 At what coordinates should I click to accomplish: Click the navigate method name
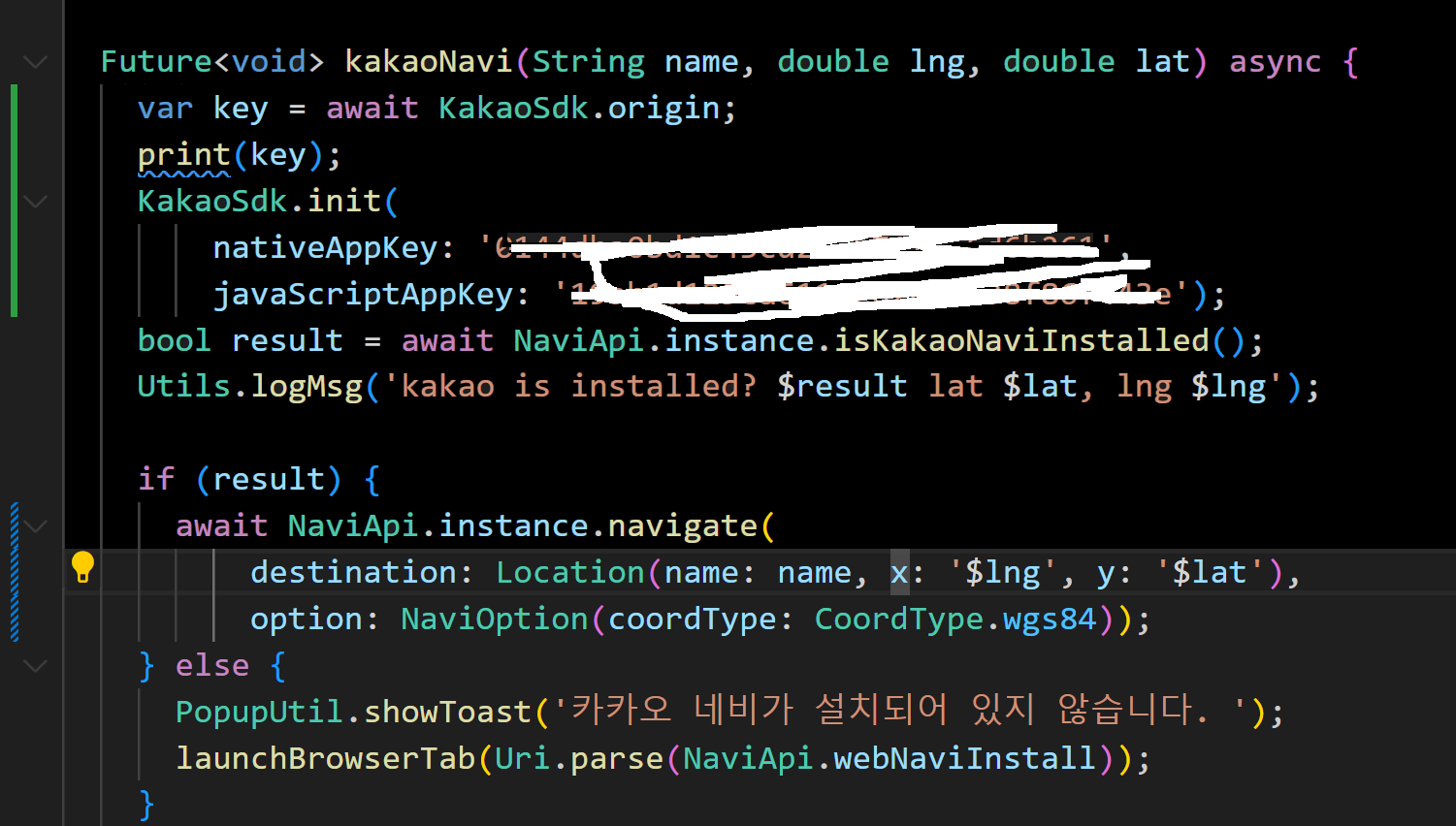682,525
